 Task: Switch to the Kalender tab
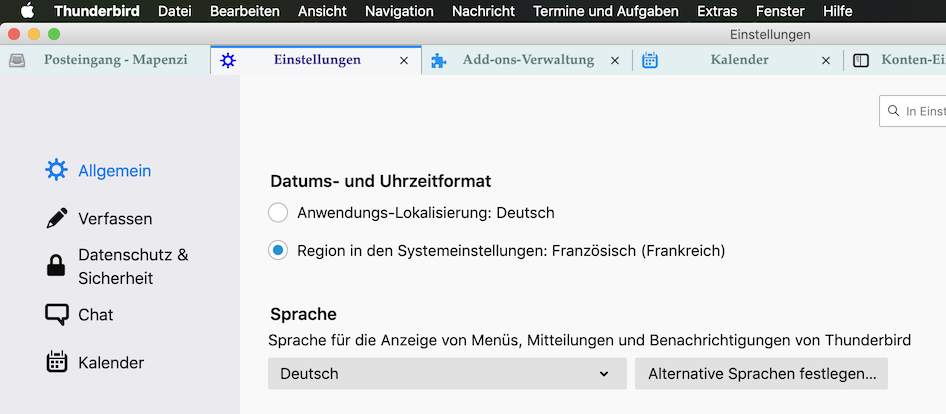click(x=739, y=60)
